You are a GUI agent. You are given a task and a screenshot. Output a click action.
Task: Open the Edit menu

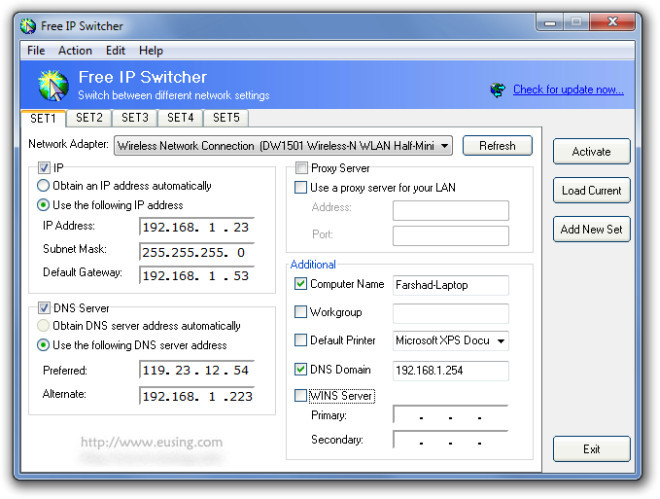(115, 50)
